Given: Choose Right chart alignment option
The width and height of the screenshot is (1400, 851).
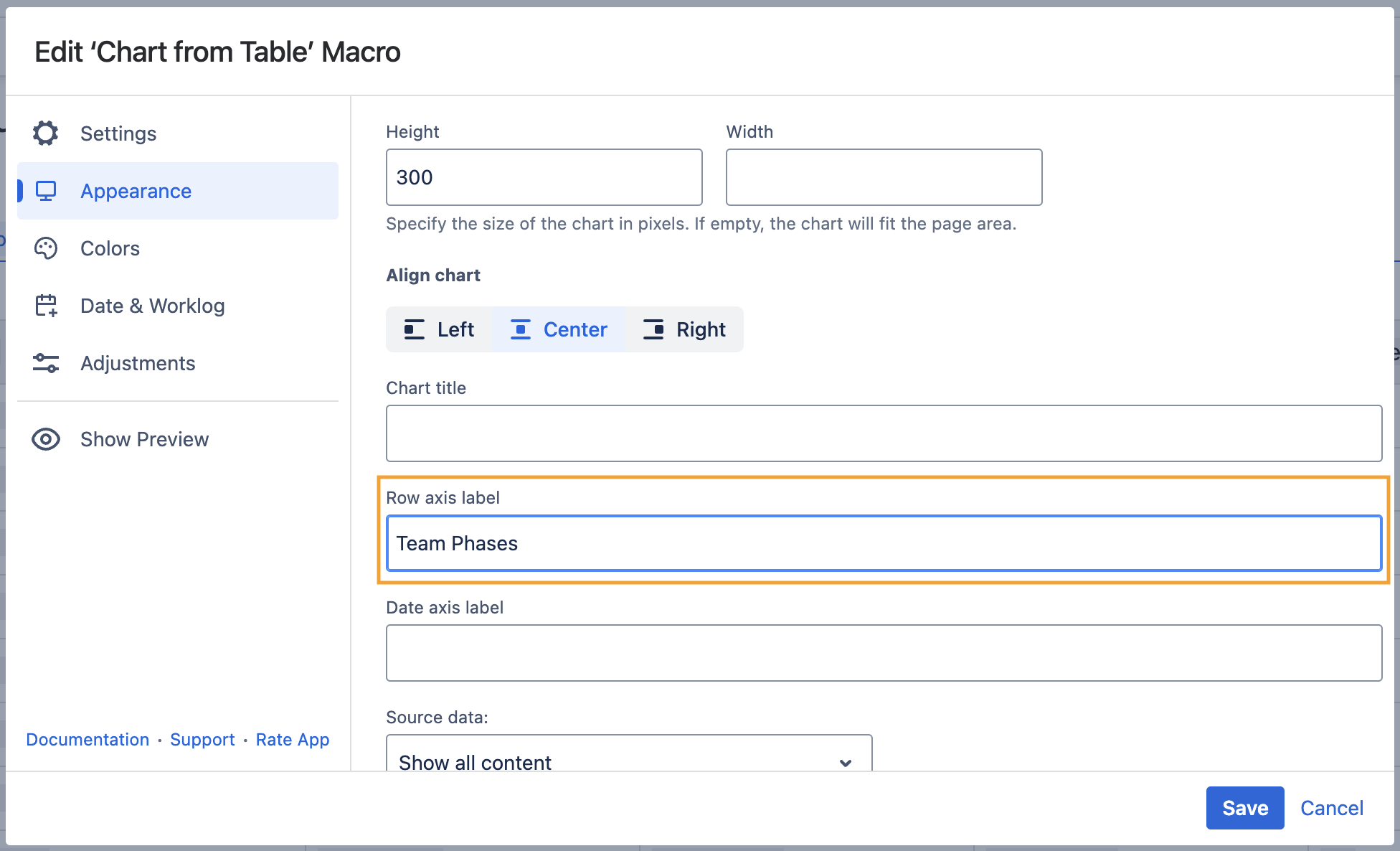Looking at the screenshot, I should click(x=685, y=329).
